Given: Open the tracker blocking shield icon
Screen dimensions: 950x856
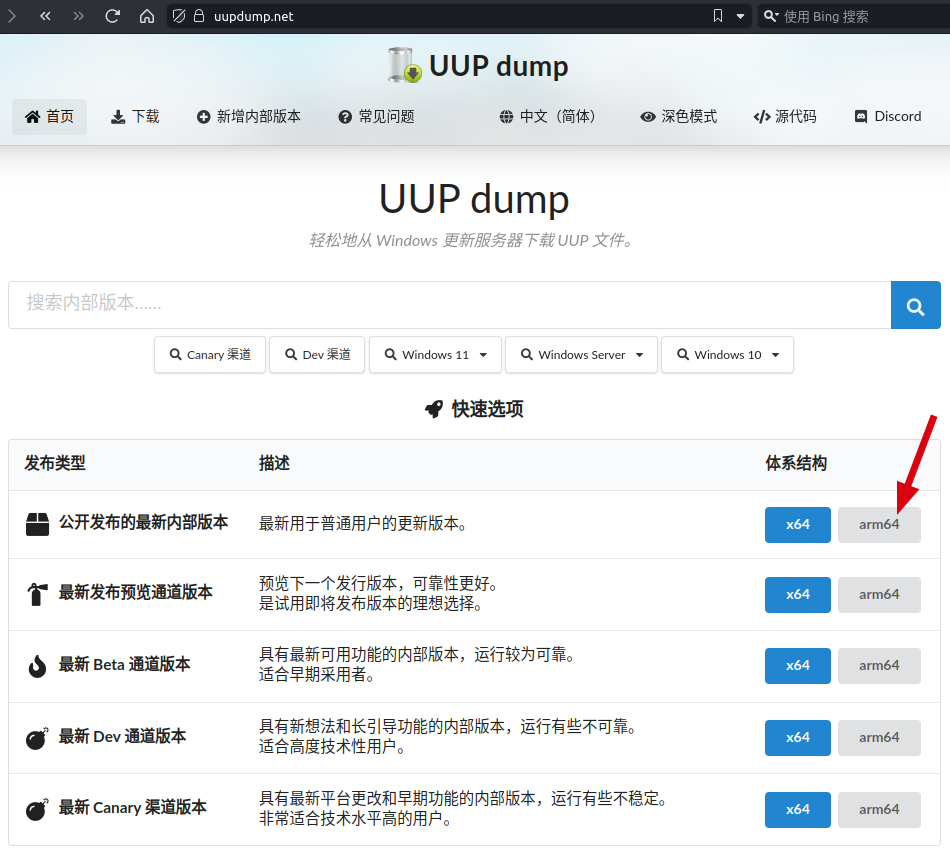Looking at the screenshot, I should click(179, 16).
